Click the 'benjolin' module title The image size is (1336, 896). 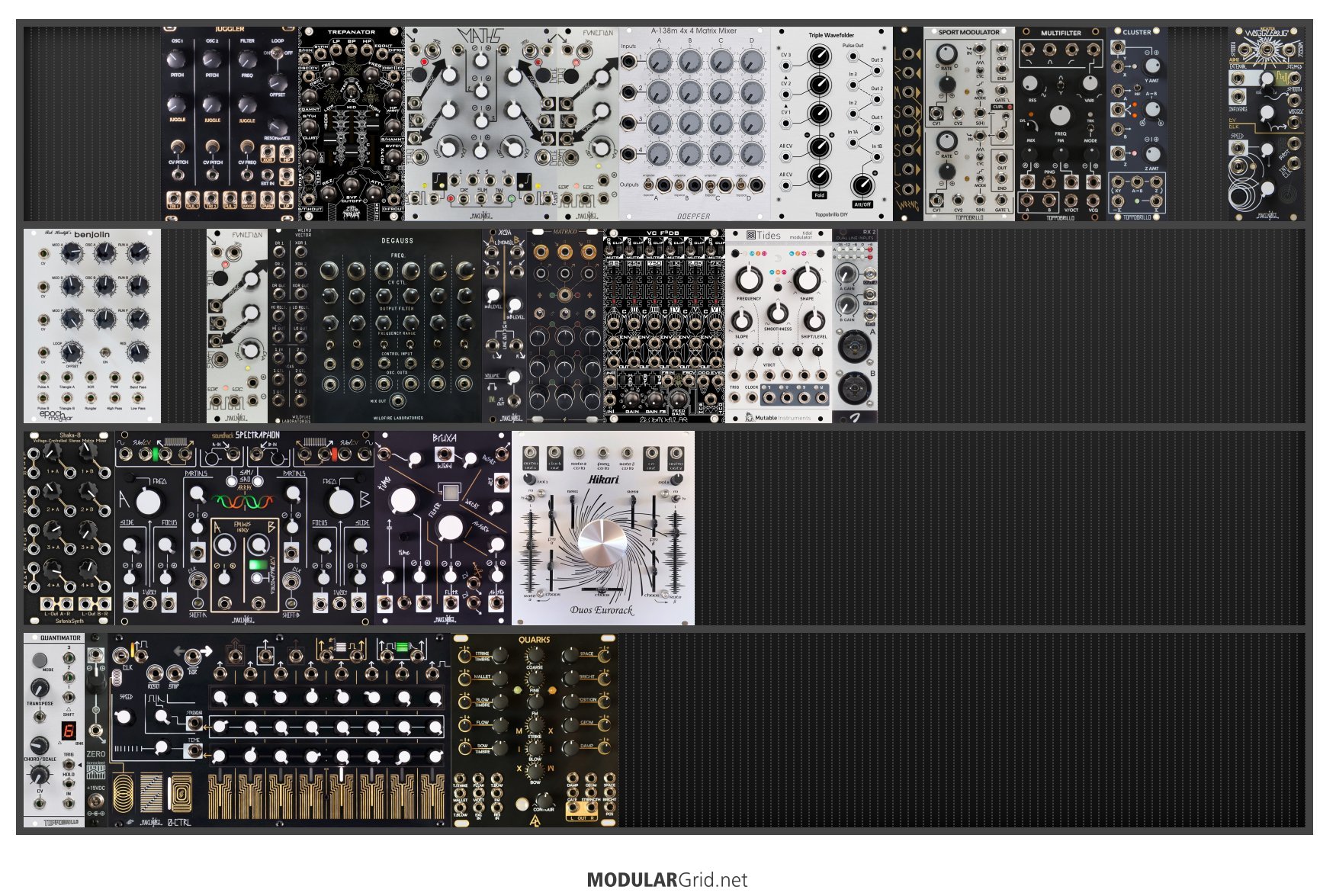92,235
